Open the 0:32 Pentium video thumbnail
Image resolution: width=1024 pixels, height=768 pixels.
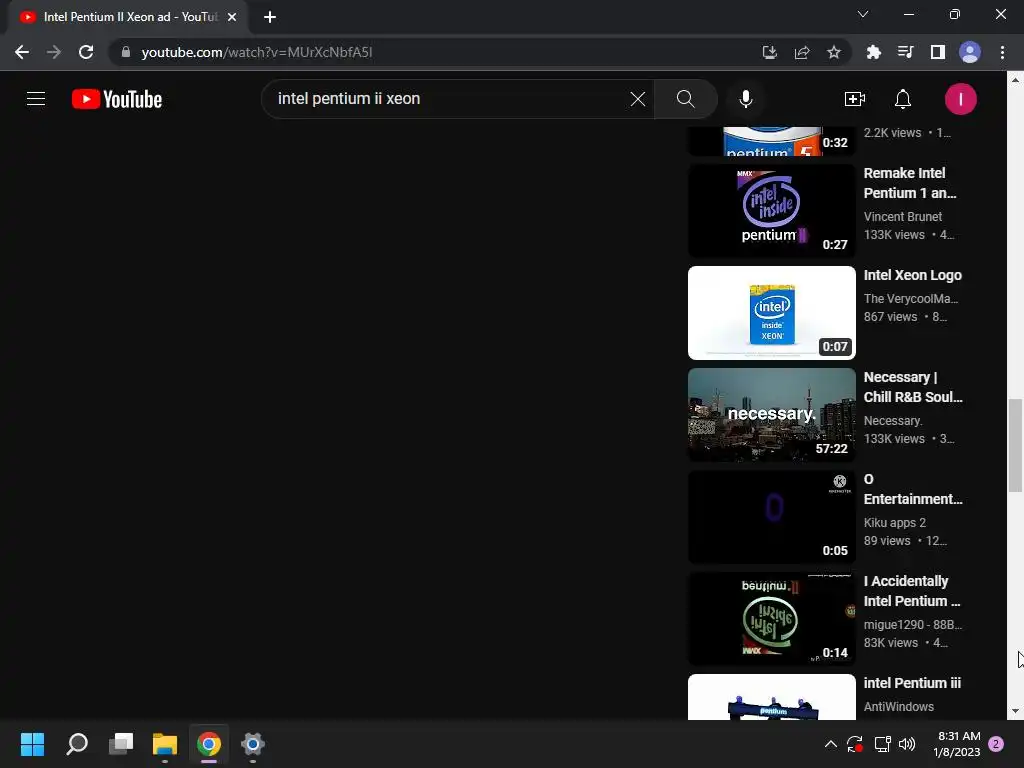[771, 141]
